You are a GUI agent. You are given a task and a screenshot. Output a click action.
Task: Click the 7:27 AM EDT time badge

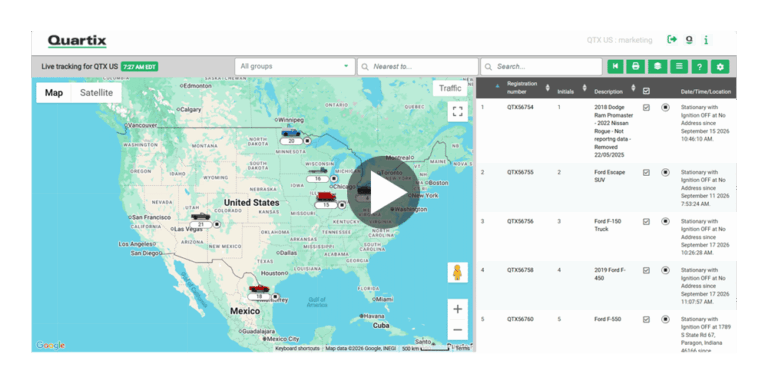[x=140, y=67]
